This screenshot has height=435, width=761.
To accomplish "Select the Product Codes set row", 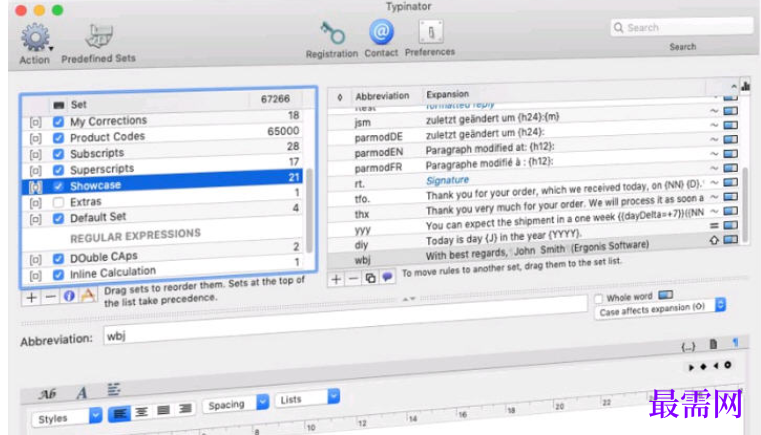I will (x=163, y=136).
